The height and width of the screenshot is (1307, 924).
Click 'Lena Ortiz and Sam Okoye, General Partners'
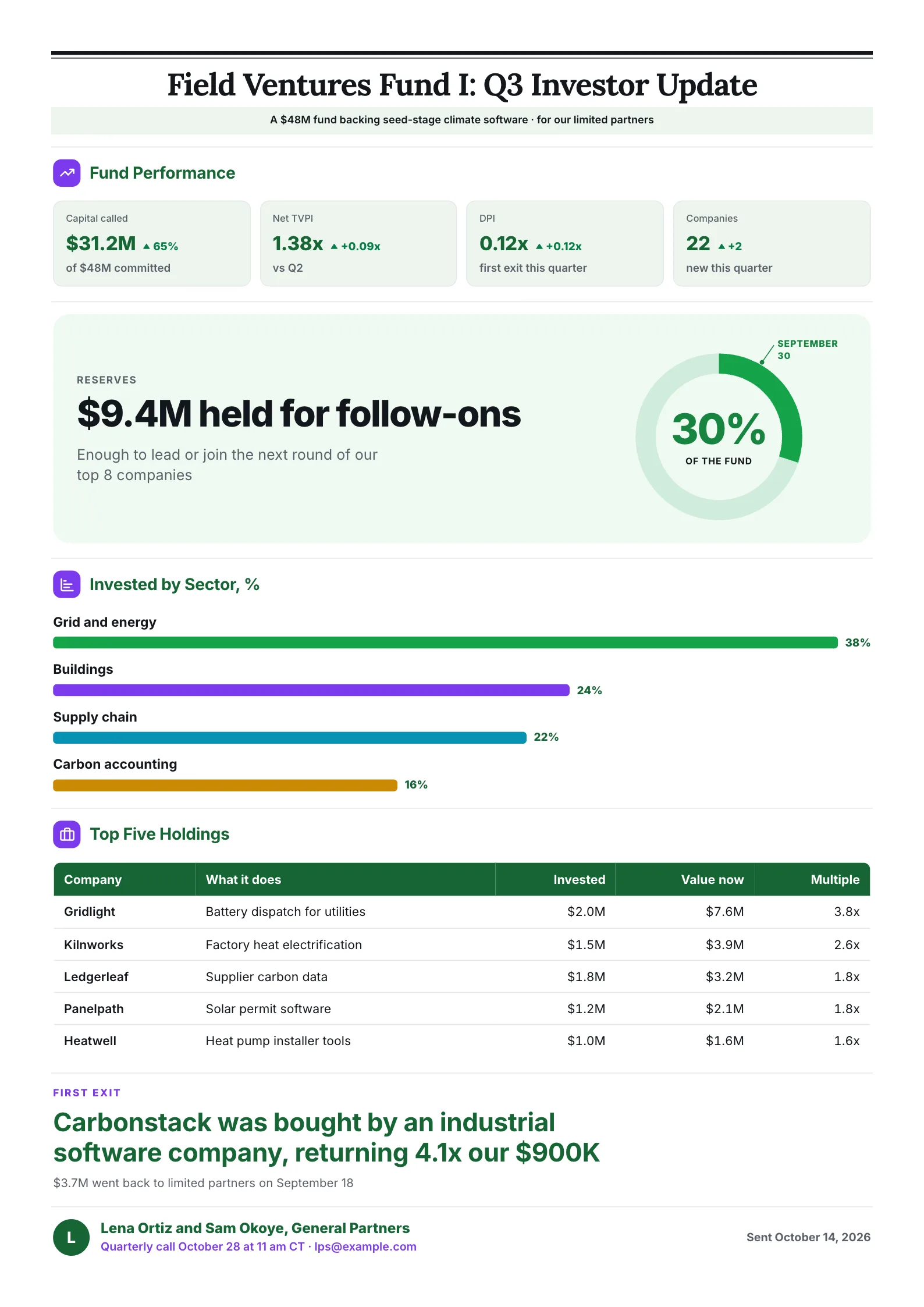click(255, 1228)
